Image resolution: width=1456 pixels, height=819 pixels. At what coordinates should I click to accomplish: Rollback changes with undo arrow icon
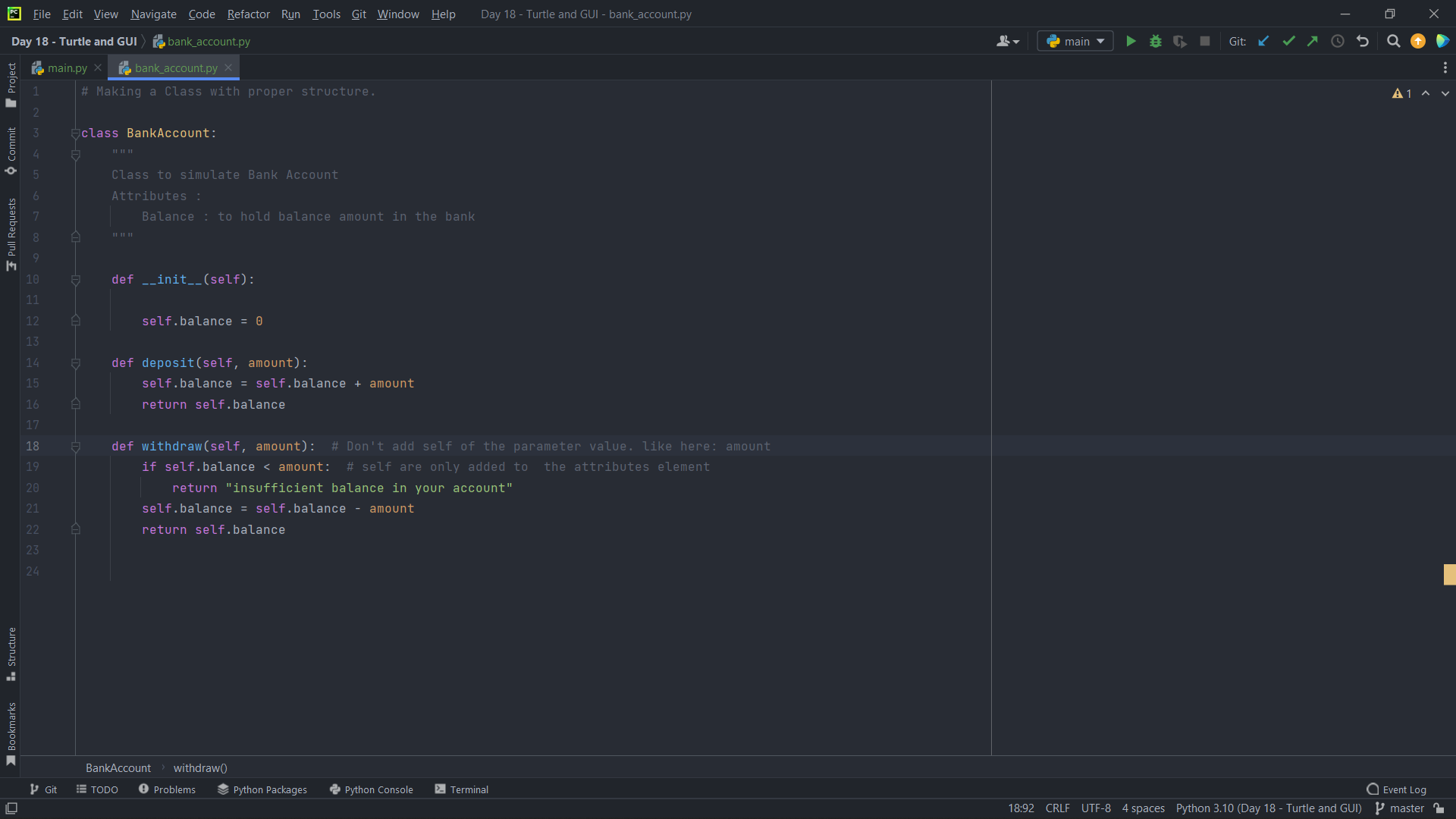(1363, 41)
